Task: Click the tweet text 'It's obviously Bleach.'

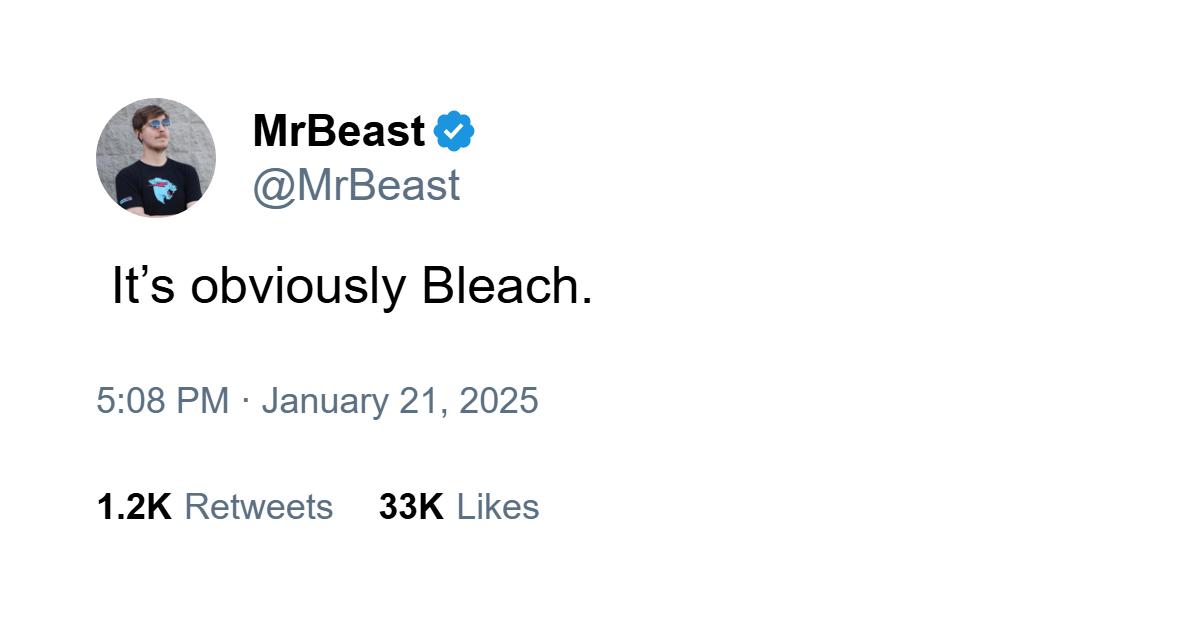Action: [352, 286]
